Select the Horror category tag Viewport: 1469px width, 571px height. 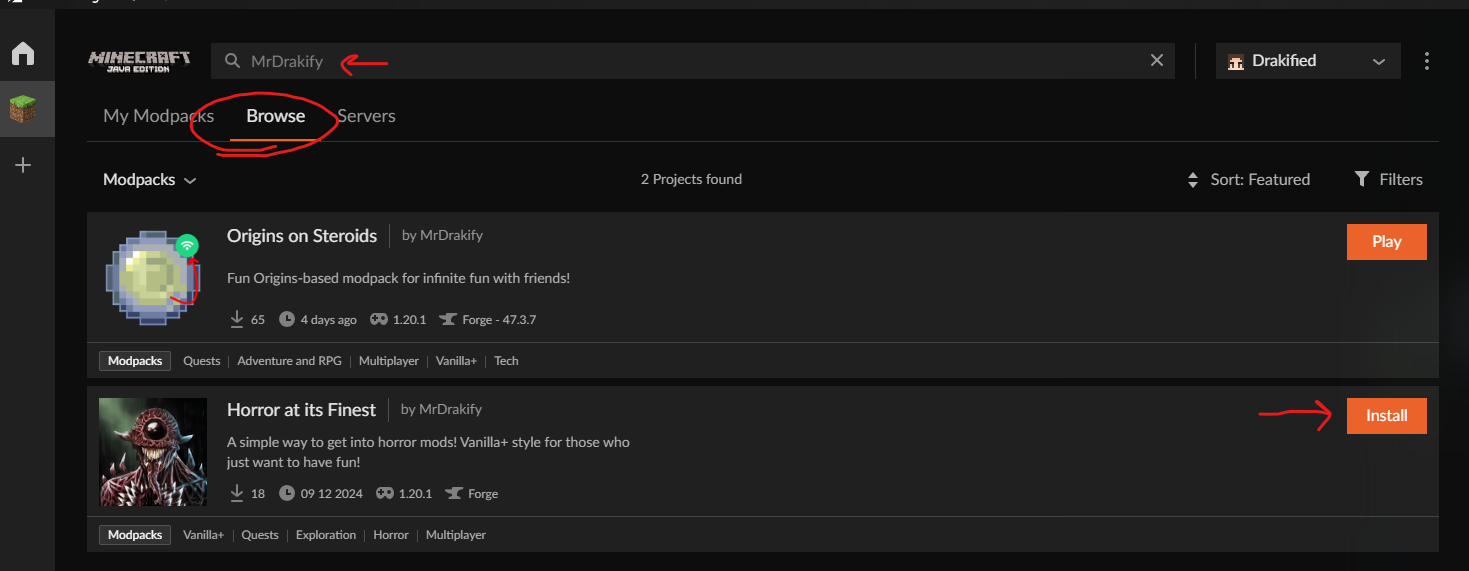(x=390, y=535)
